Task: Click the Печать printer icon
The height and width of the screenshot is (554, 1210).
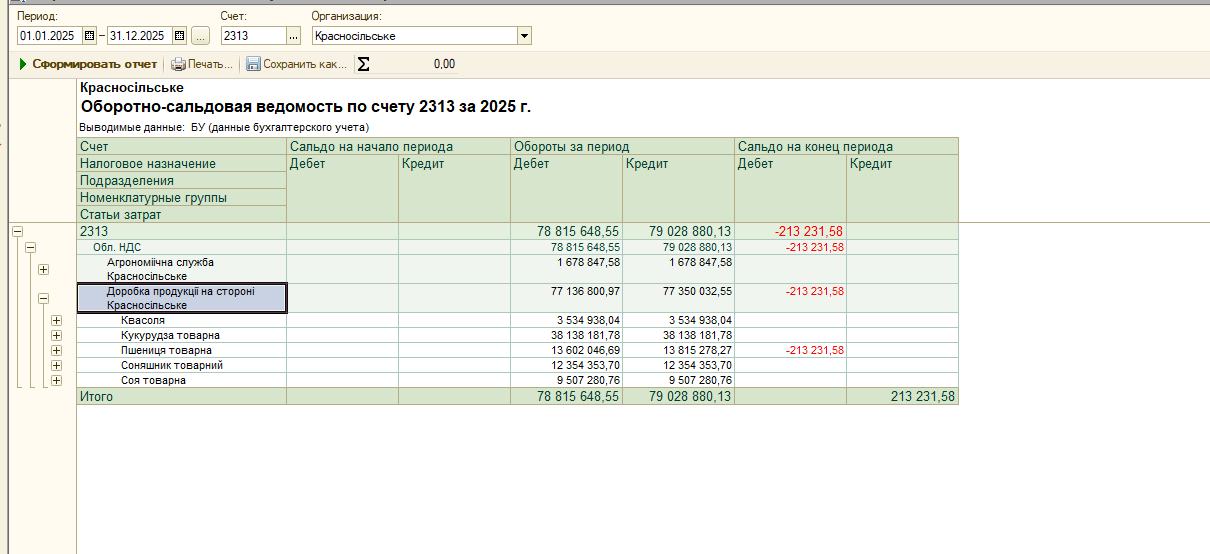Action: pyautogui.click(x=178, y=64)
